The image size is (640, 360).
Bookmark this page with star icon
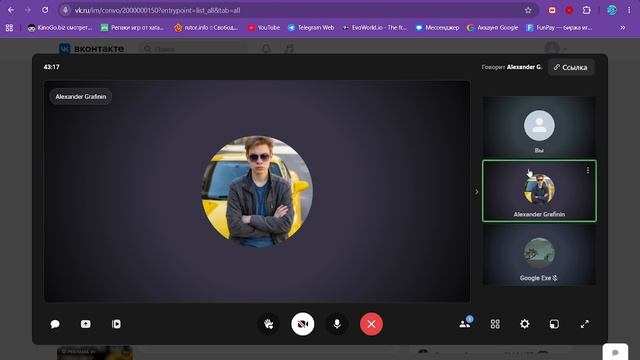tap(528, 10)
